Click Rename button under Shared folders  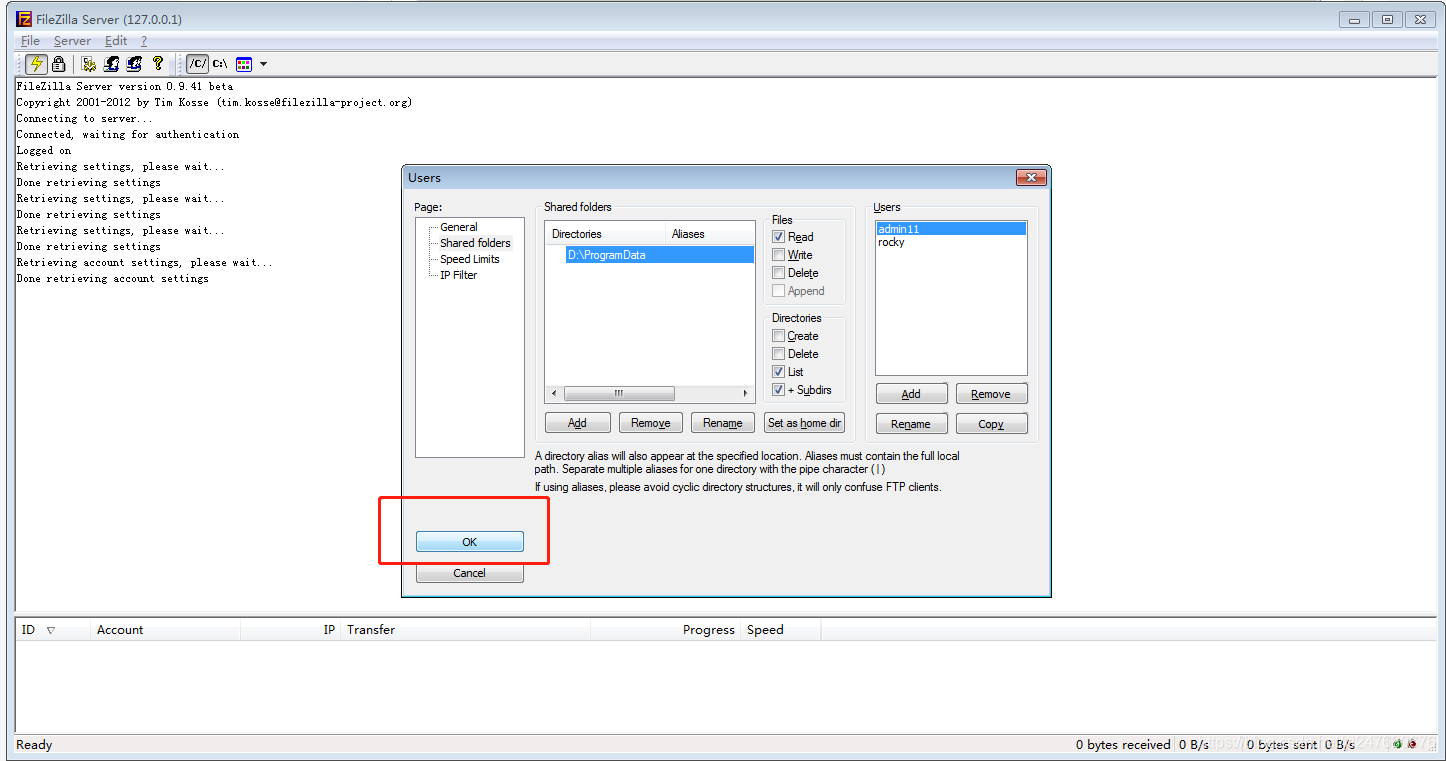click(723, 423)
